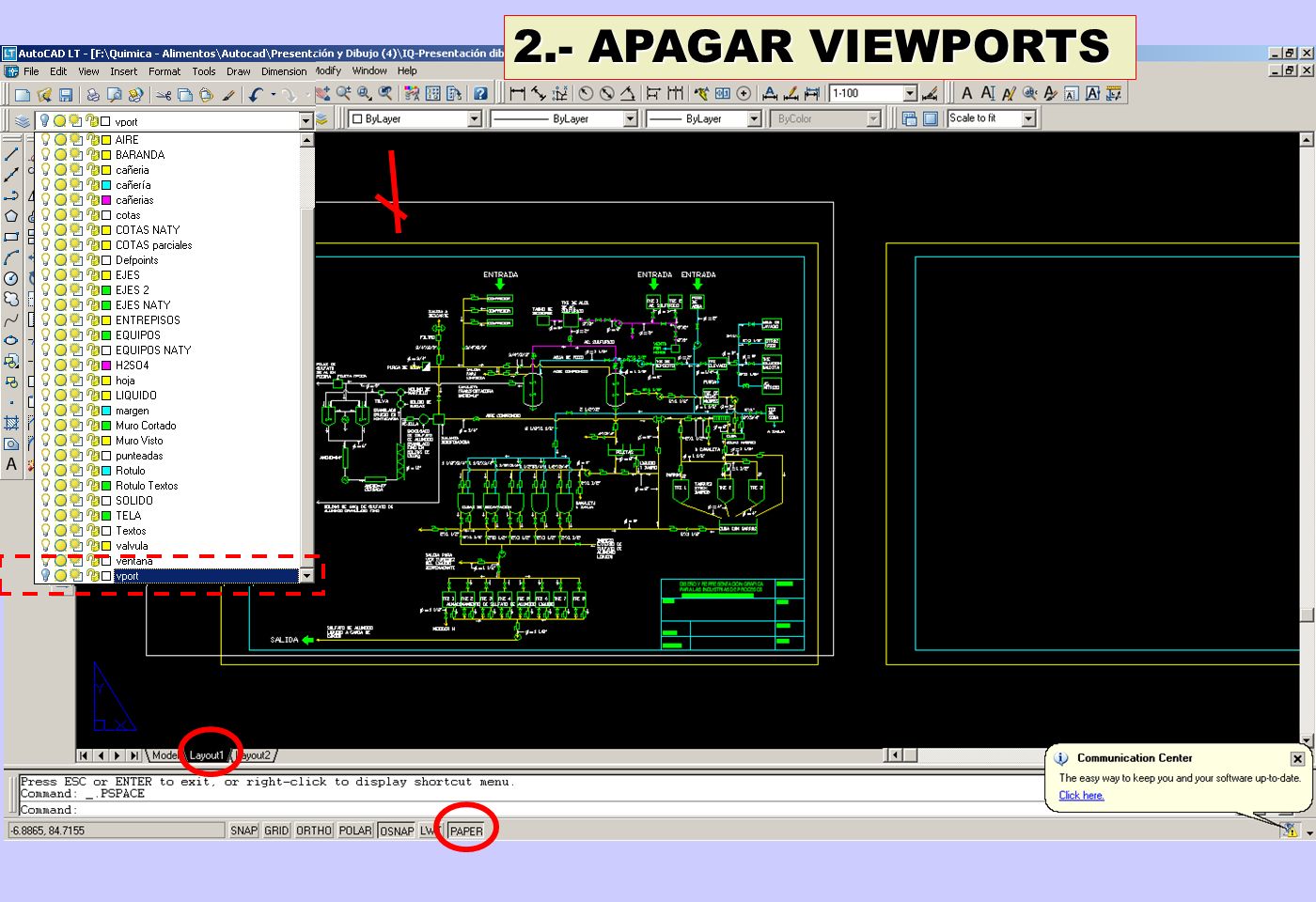Click the magenta color swatch of cañerias layer
Viewport: 1316px width, 902px height.
(x=106, y=199)
